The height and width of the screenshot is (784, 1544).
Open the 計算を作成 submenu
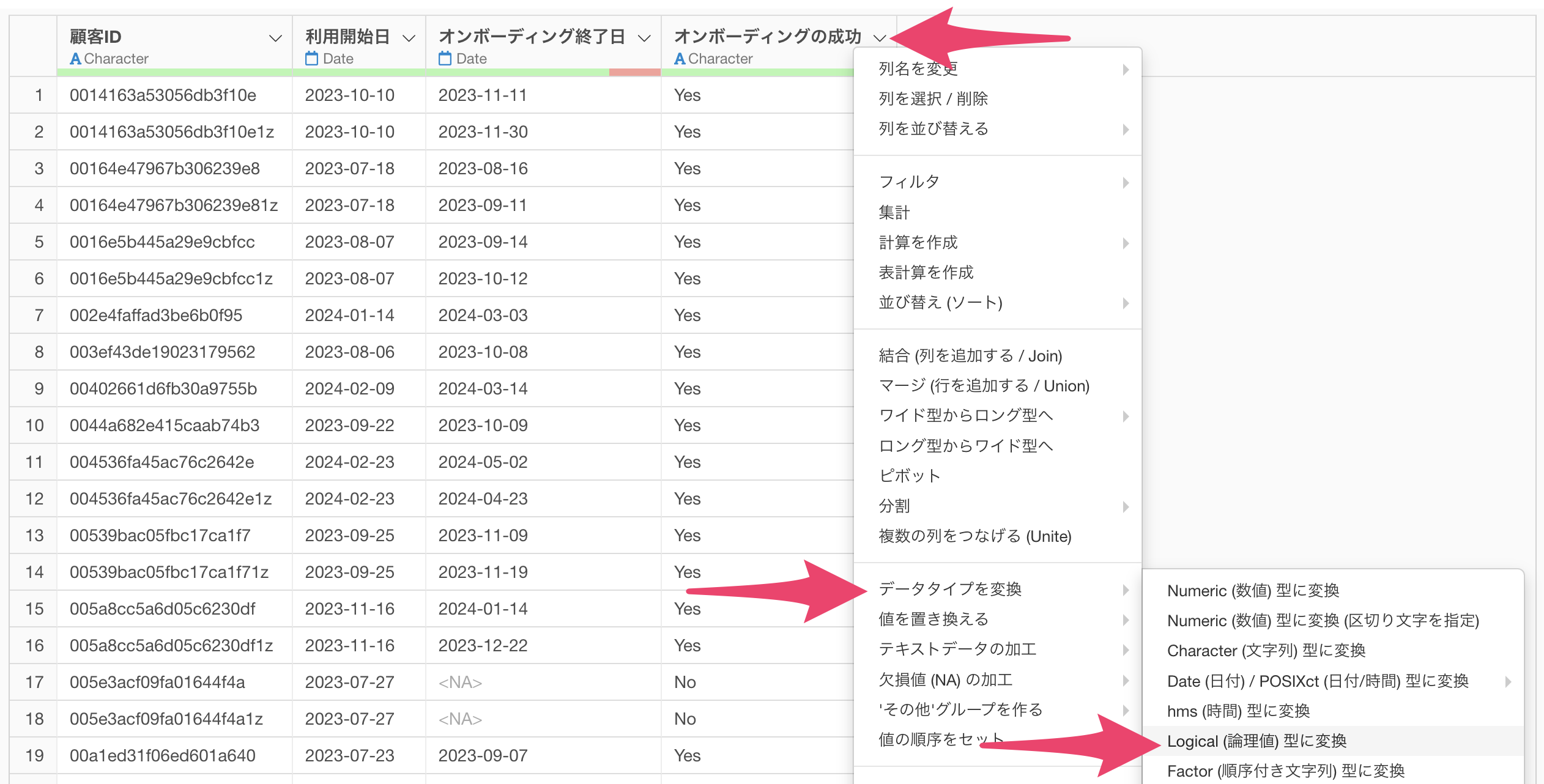click(x=997, y=242)
